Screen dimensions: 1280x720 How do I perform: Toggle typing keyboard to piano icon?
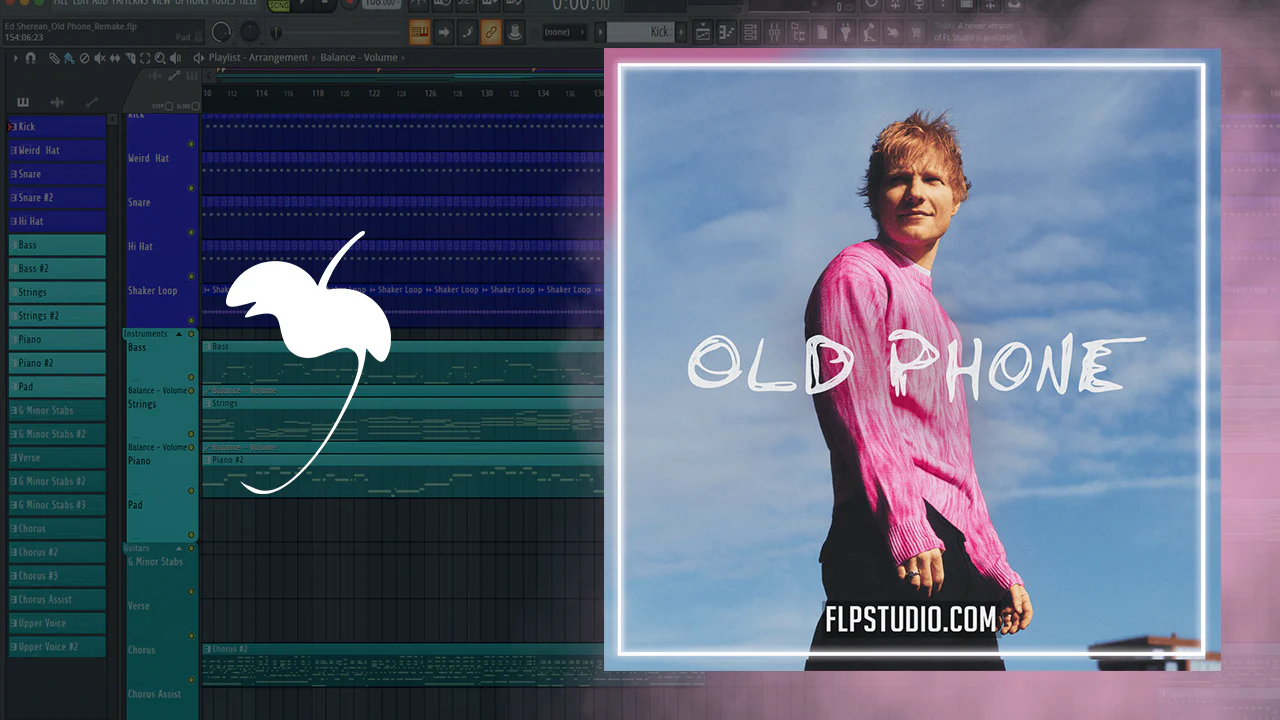coord(420,32)
